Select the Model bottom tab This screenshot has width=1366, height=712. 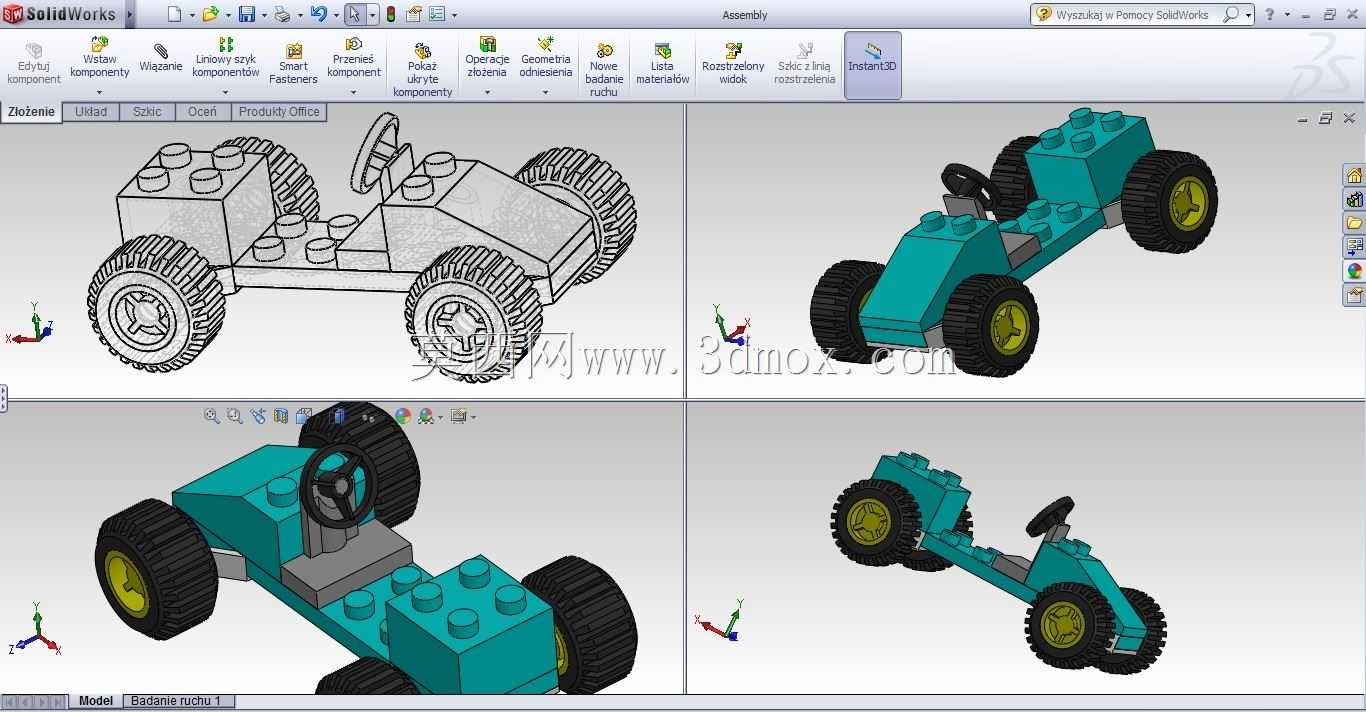[x=96, y=701]
